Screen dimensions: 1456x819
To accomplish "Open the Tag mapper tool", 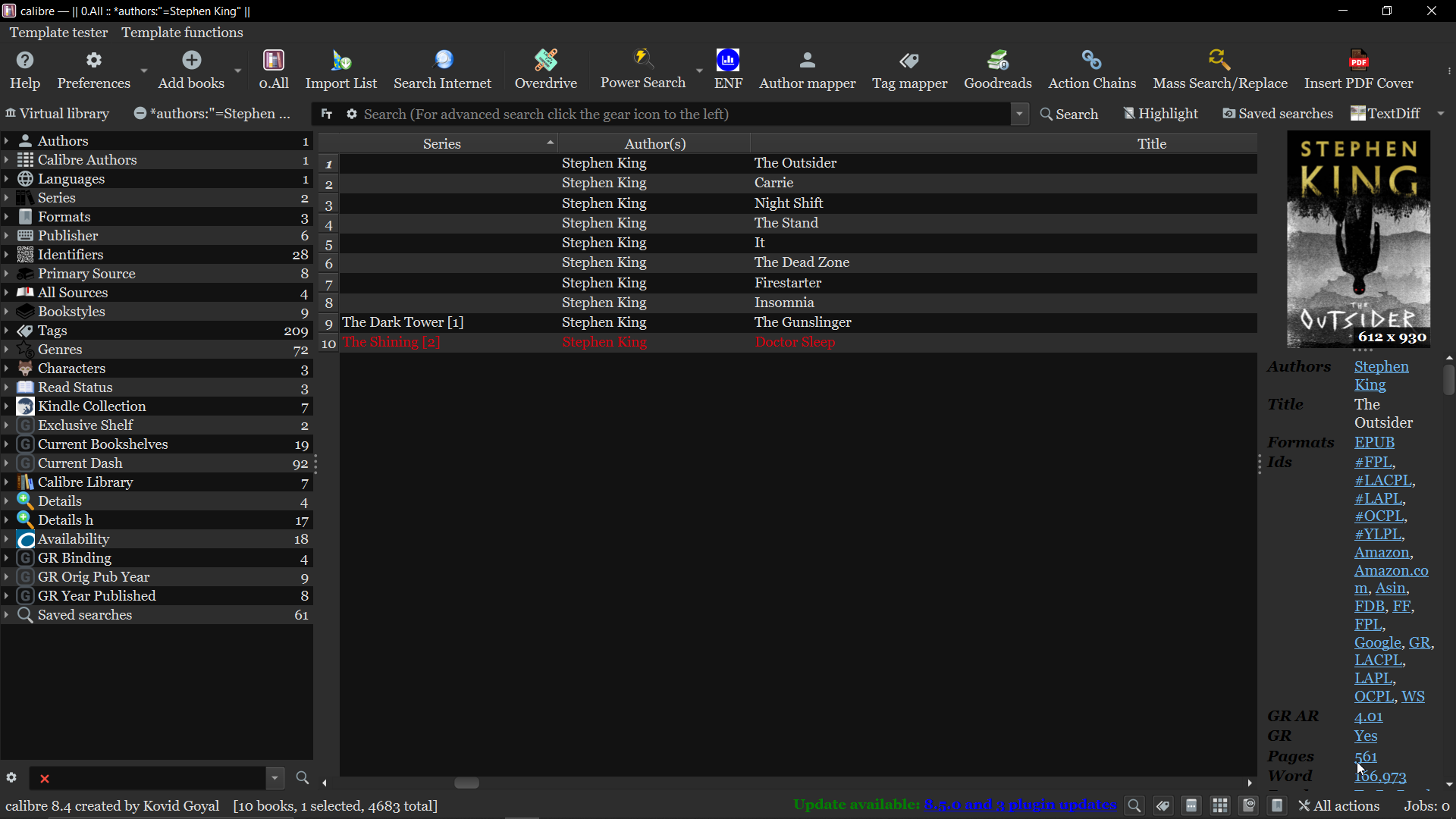I will coord(909,69).
